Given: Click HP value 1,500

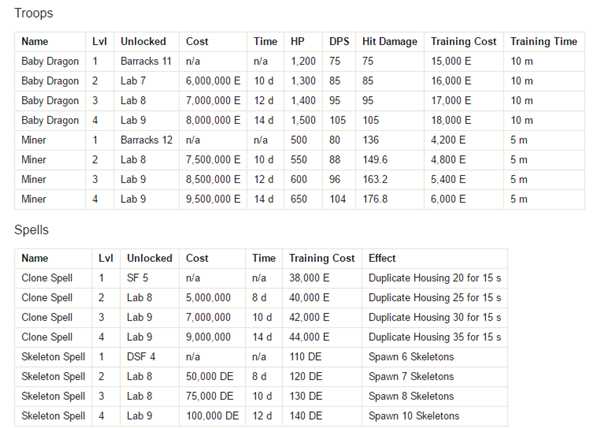Looking at the screenshot, I should pos(303,120).
